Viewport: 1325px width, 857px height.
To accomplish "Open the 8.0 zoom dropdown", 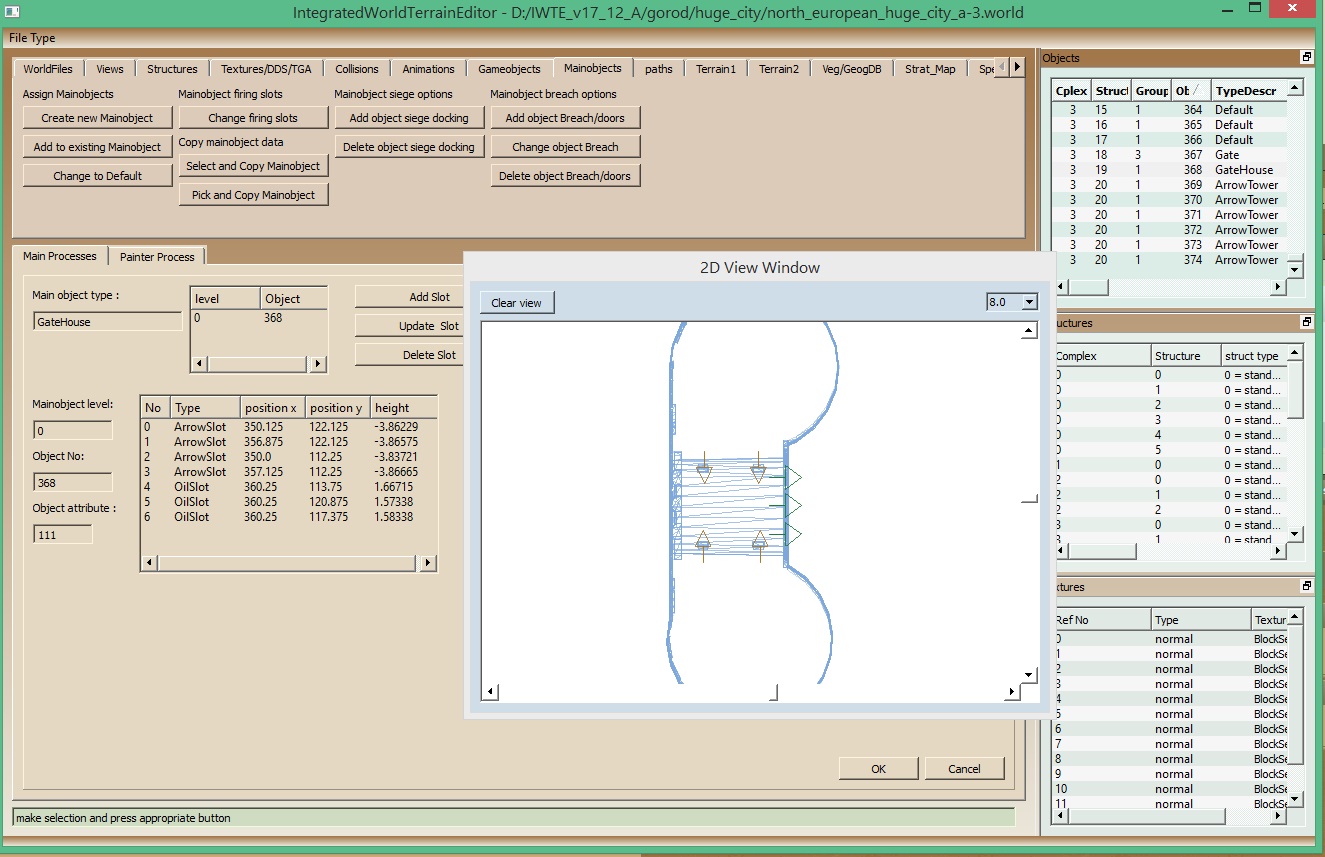I will [x=1030, y=302].
